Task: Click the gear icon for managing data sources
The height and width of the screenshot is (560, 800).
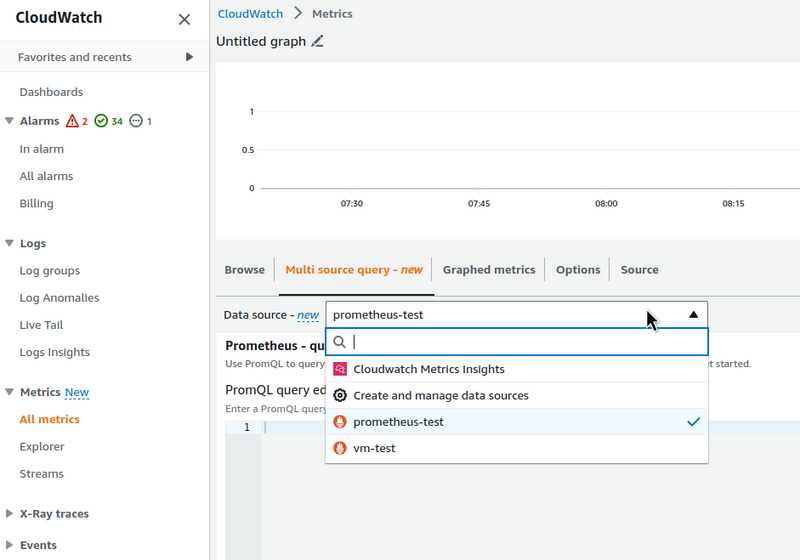Action: click(340, 395)
